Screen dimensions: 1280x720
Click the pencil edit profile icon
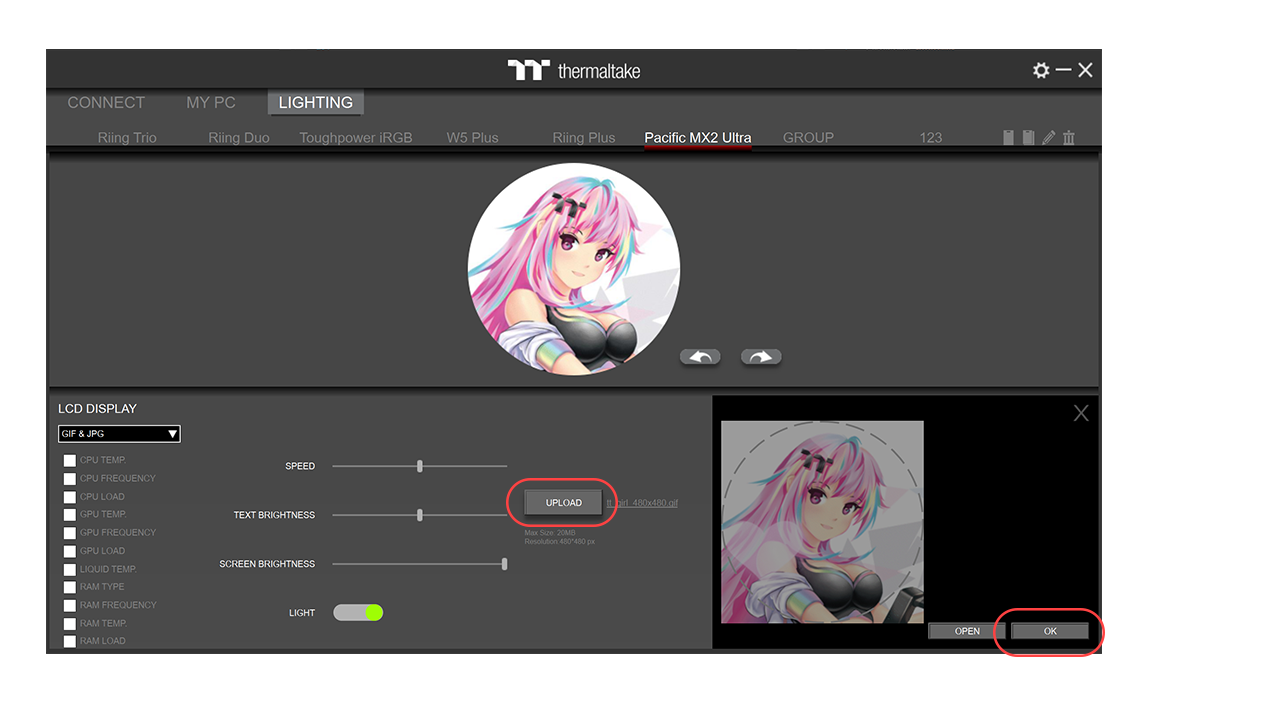[x=1049, y=138]
